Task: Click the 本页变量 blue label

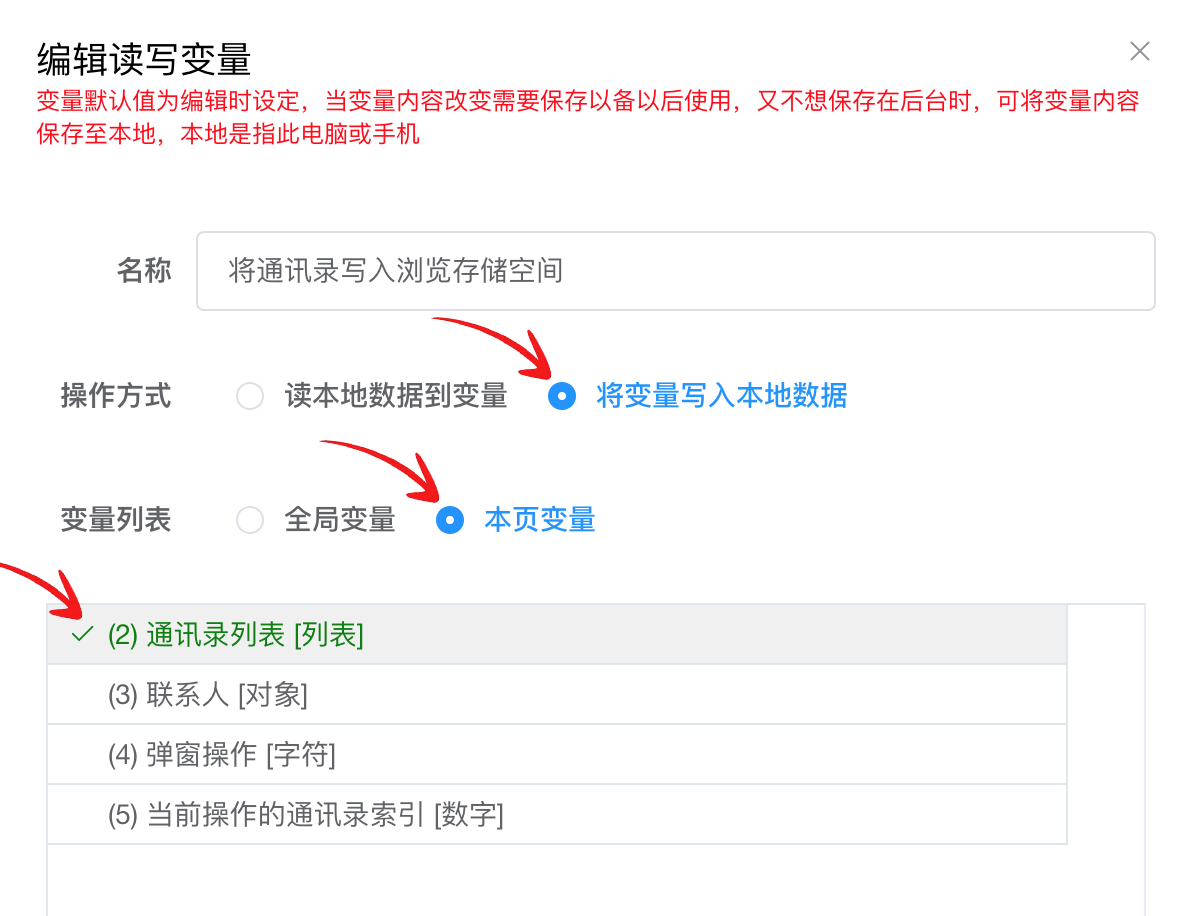Action: 540,520
